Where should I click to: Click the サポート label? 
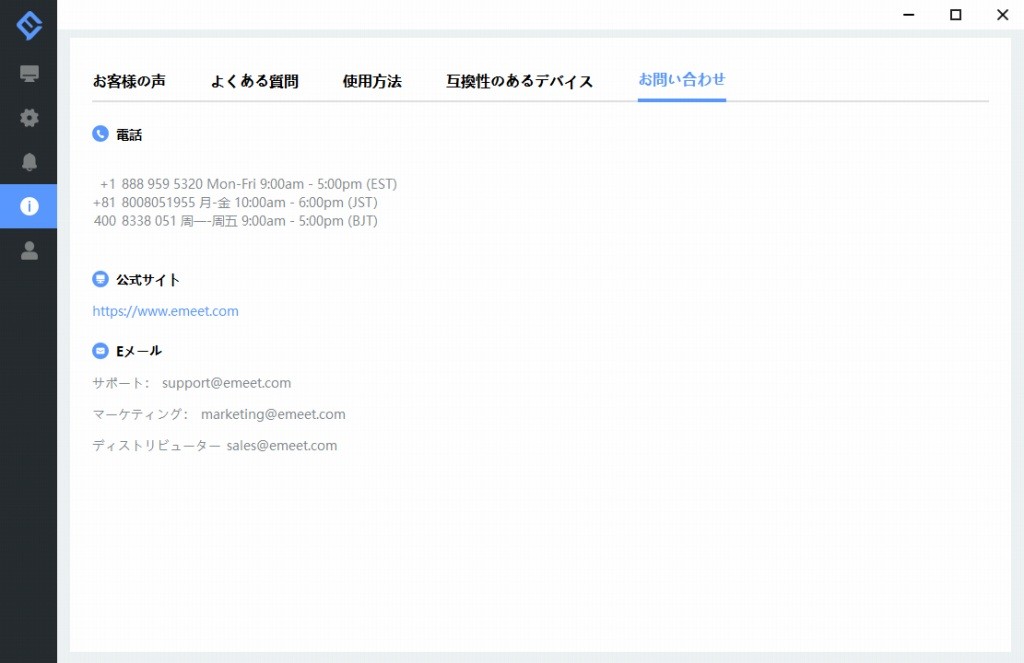click(120, 383)
